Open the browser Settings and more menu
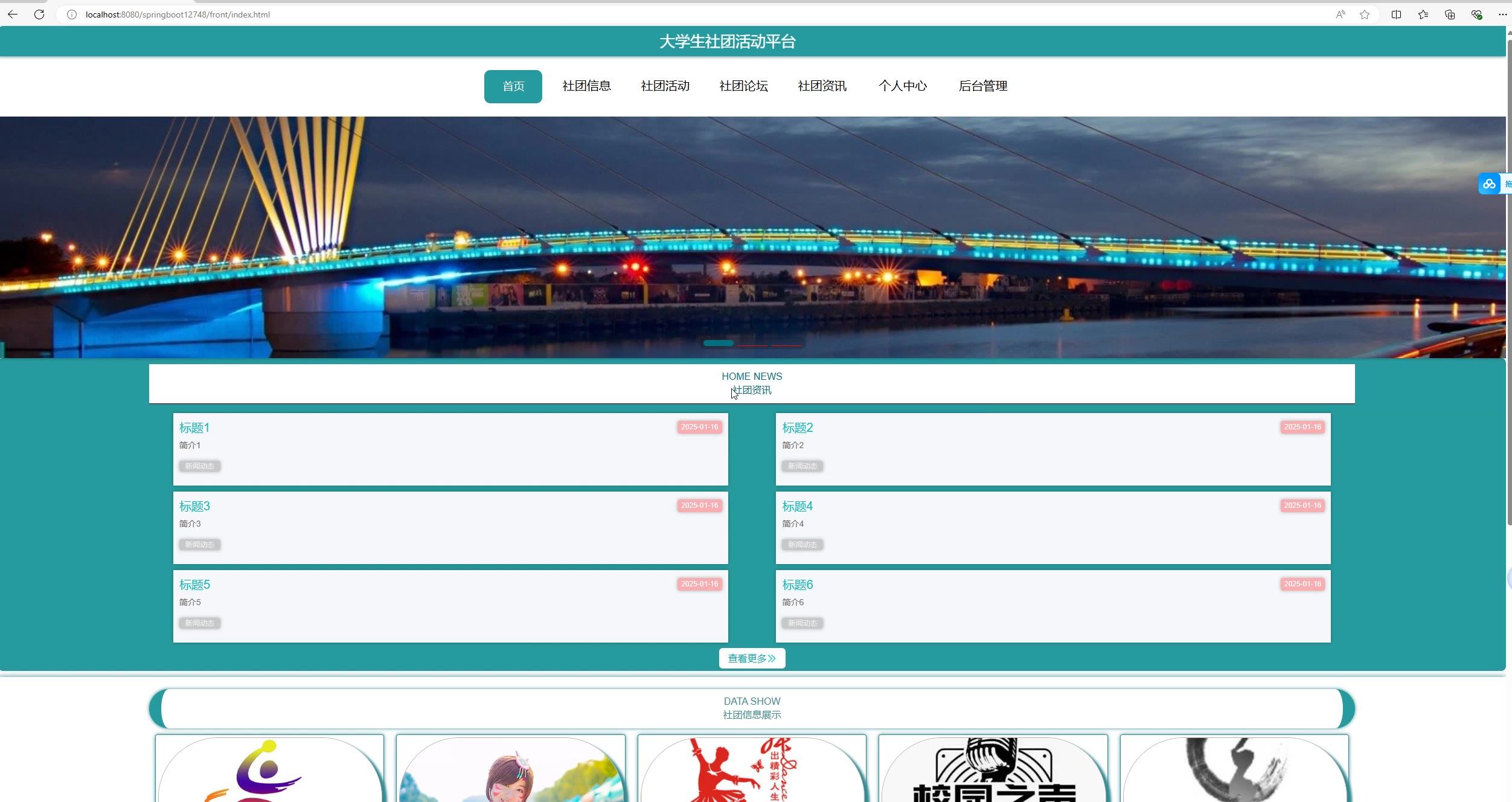Screen dimensions: 1512x802 tap(1503, 14)
